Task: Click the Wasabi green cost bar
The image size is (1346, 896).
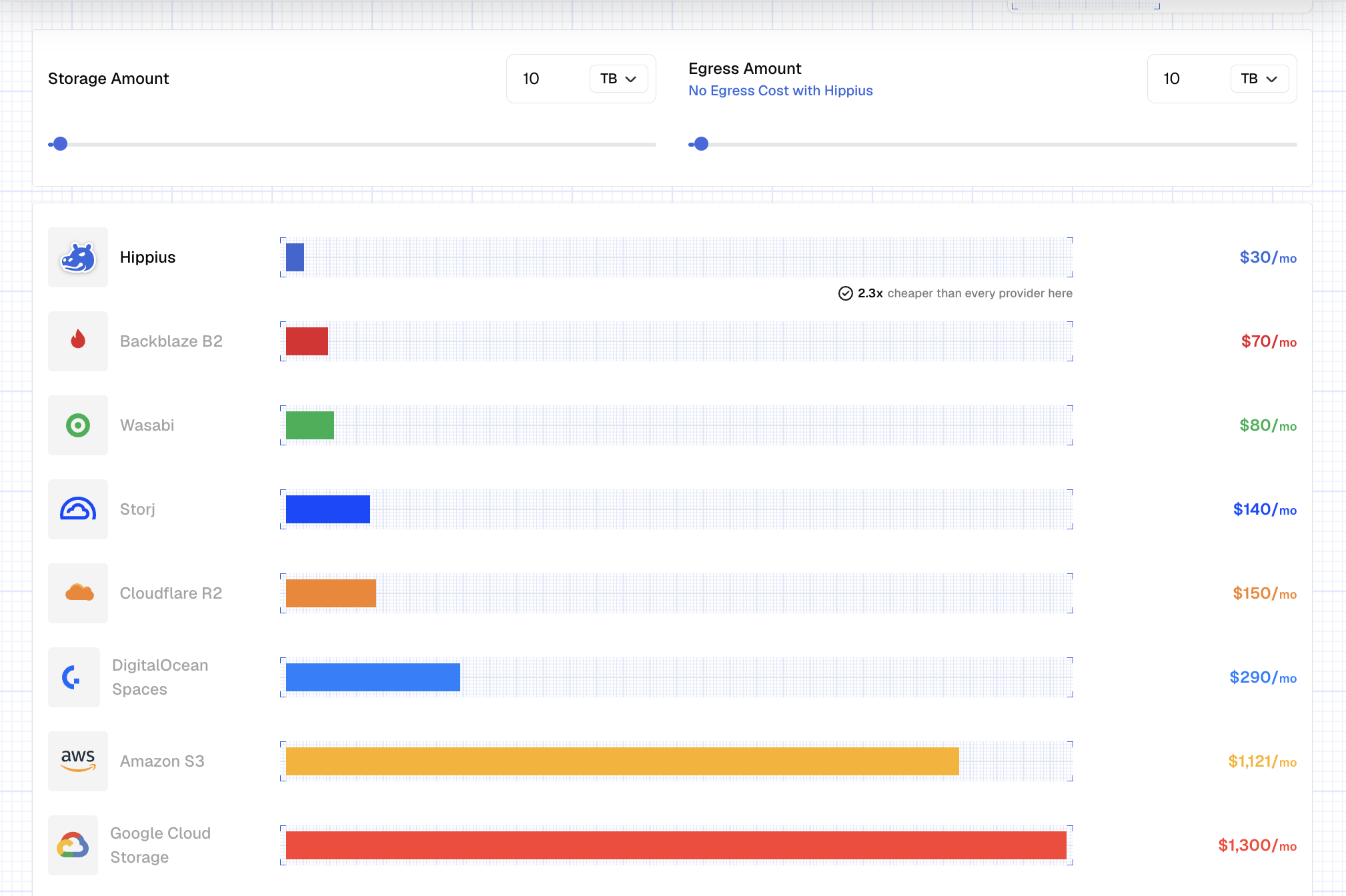Action: coord(310,425)
